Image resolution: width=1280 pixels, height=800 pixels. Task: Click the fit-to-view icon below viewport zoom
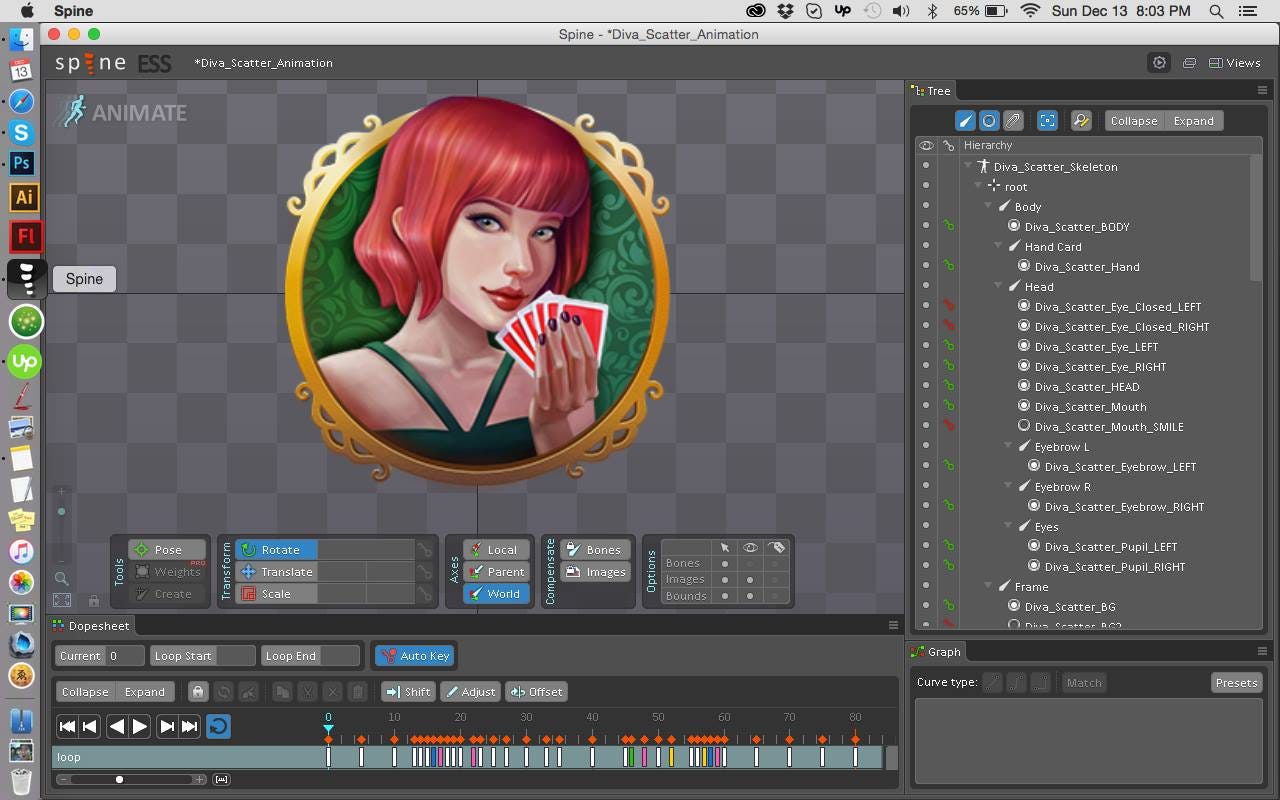[62, 600]
